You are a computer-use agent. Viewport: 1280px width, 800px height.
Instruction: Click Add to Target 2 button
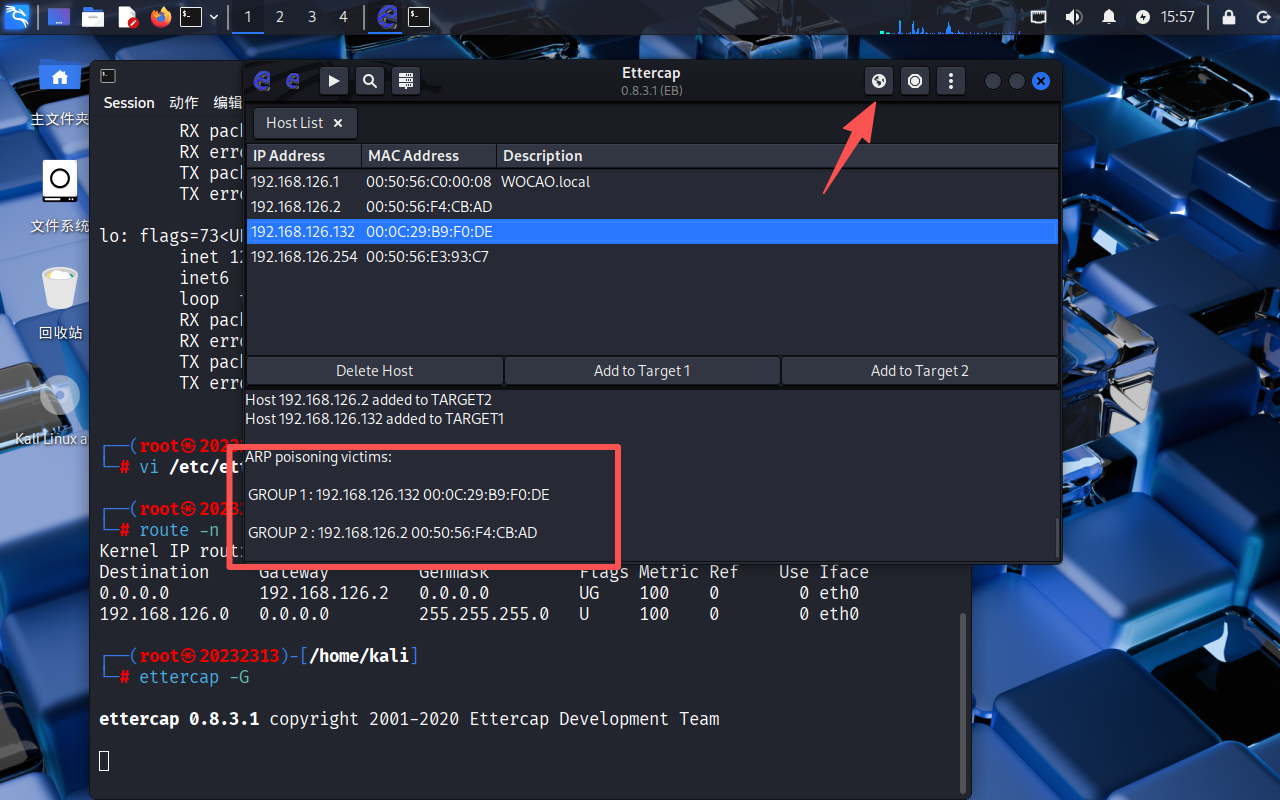pos(919,371)
